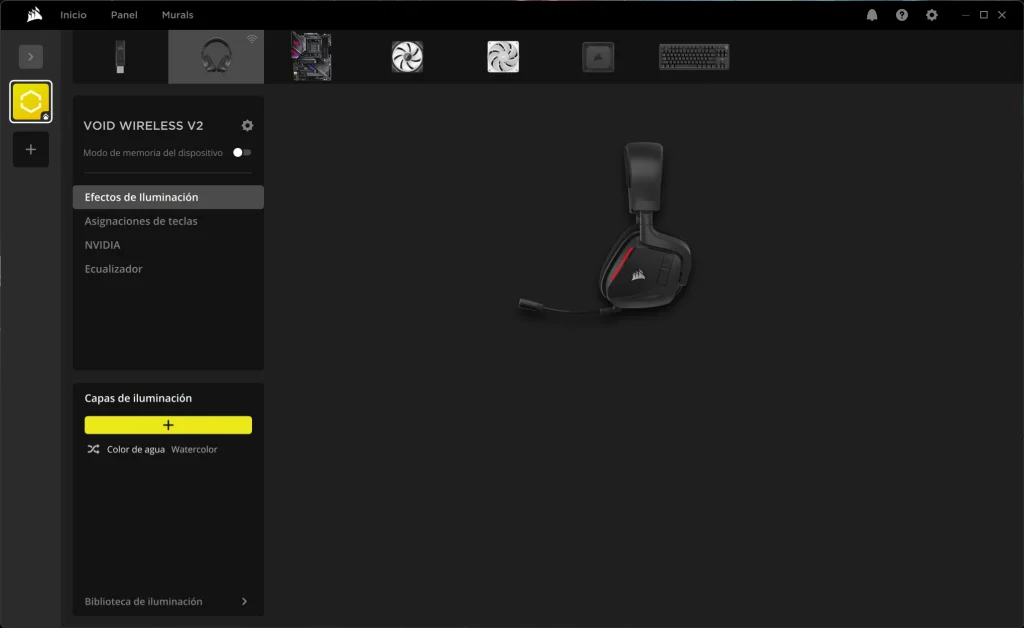Select the yellow hexagon profile
Screen dimensions: 1024x628
[x=31, y=102]
